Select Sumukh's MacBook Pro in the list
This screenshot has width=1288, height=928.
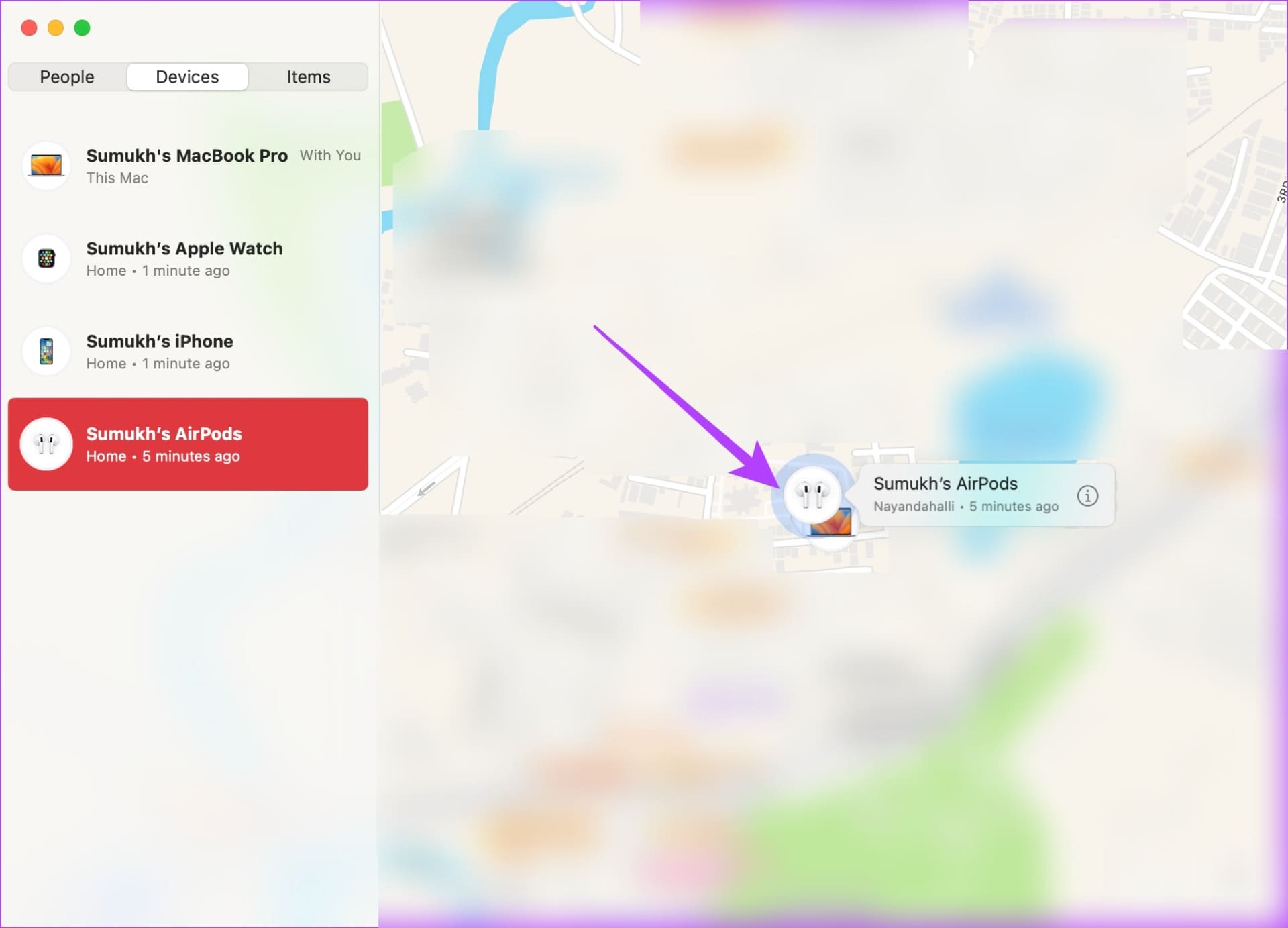click(189, 166)
